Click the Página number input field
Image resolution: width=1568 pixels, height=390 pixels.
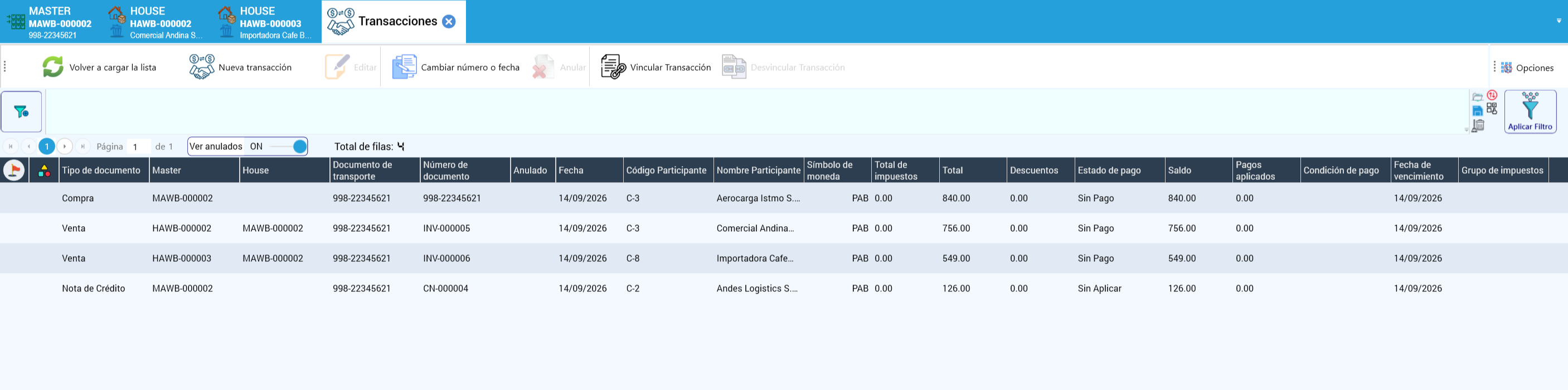(139, 147)
